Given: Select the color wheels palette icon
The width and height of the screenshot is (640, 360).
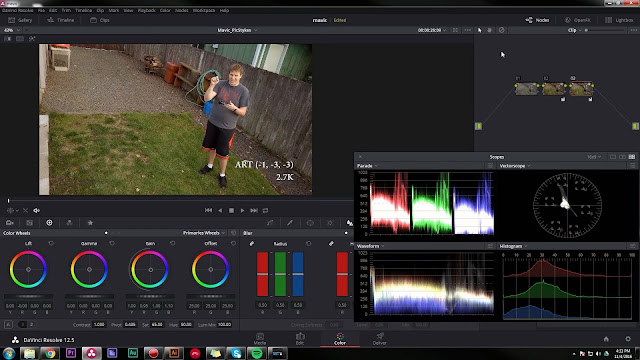Looking at the screenshot, I should click(49, 222).
